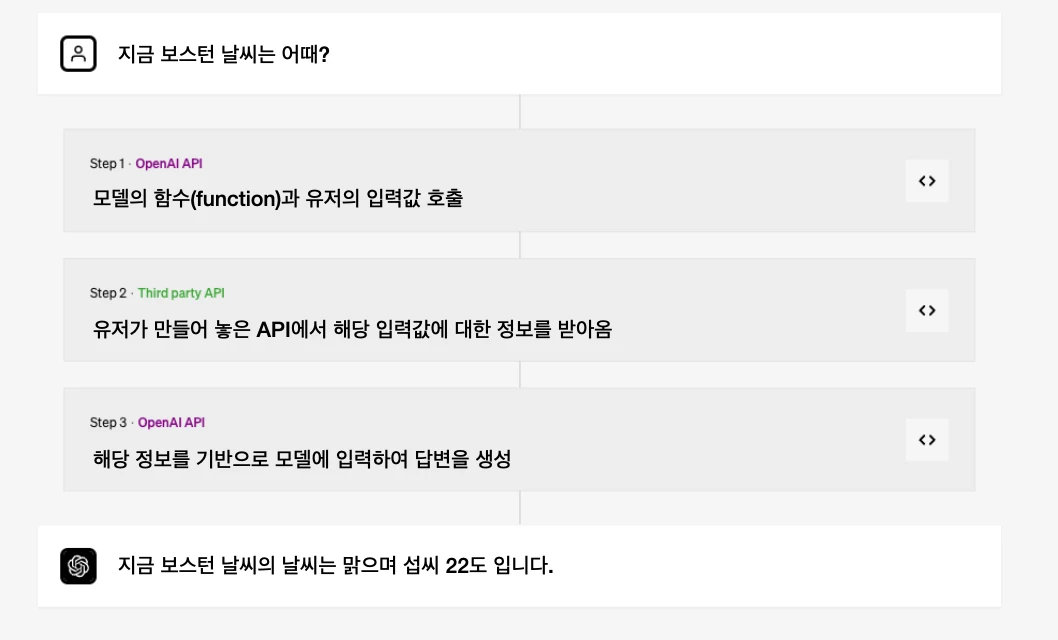Click the assistant's 22도 weather answer text
The height and width of the screenshot is (640, 1058).
pyautogui.click(x=335, y=565)
